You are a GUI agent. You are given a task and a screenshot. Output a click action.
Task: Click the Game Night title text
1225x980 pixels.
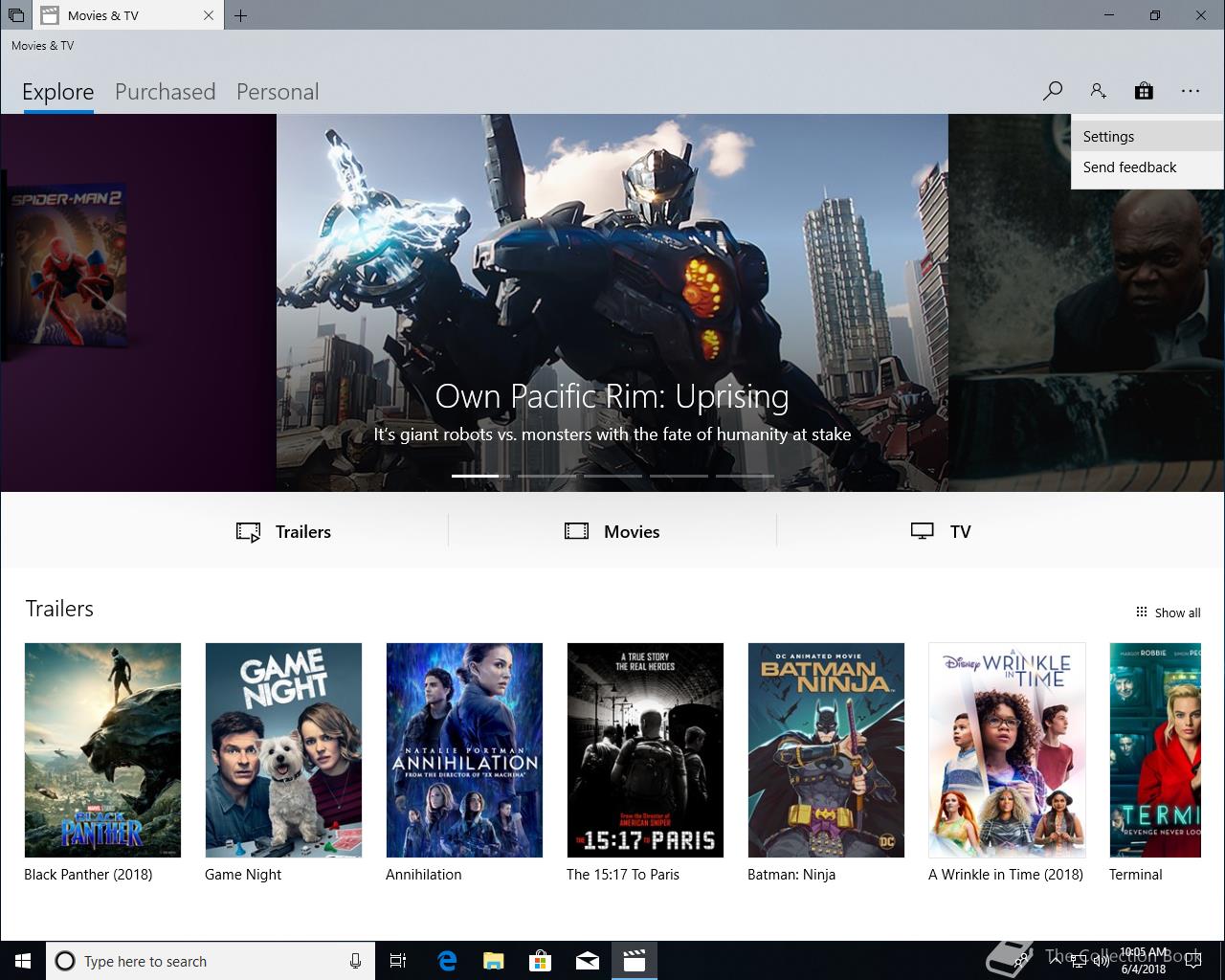coord(243,875)
